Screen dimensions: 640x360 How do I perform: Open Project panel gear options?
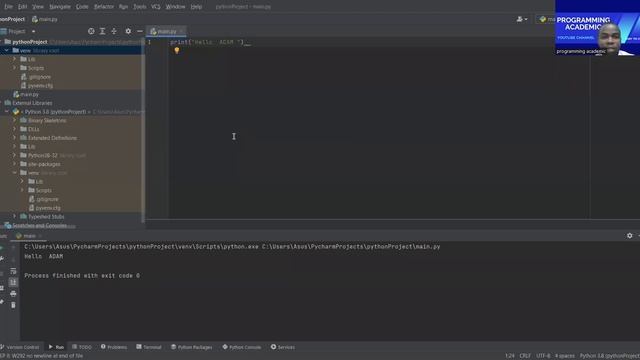click(x=128, y=31)
